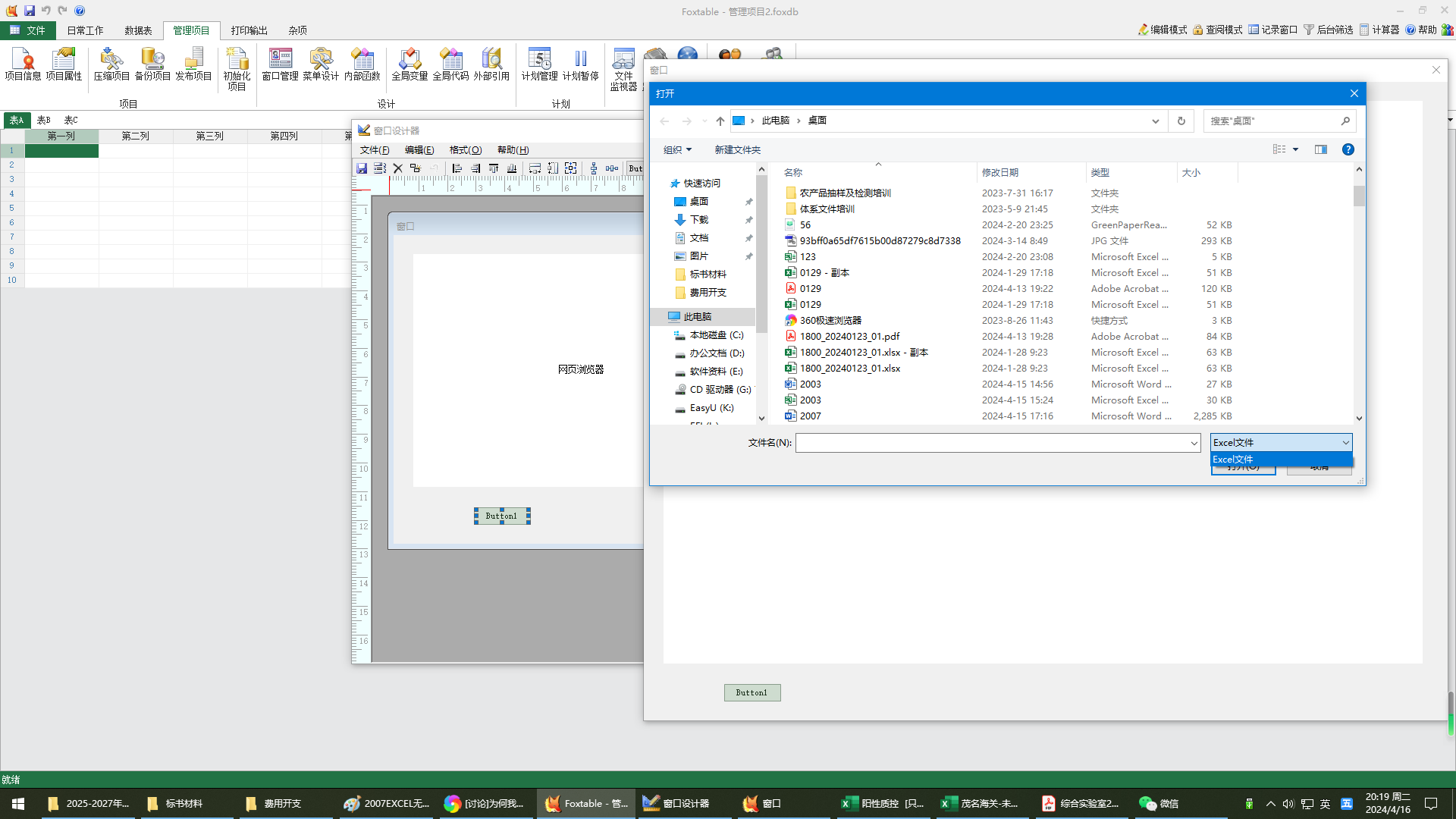Select Excel文件 in the dropdown list

click(x=1281, y=459)
